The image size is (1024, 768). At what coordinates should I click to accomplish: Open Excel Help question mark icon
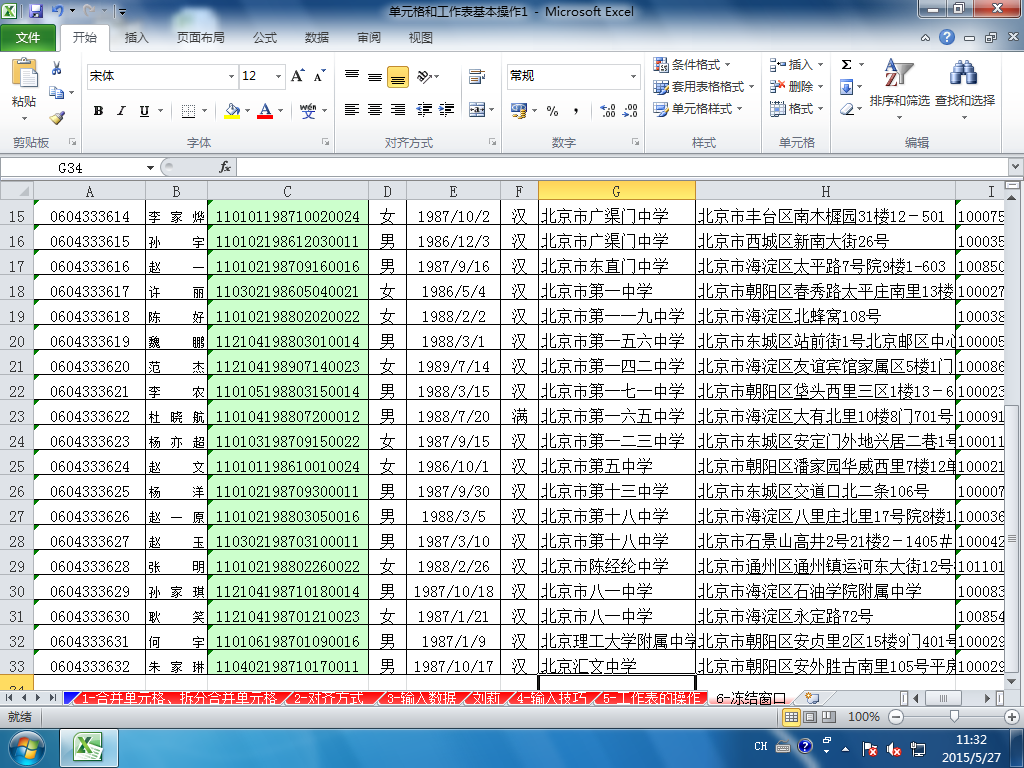pos(947,37)
